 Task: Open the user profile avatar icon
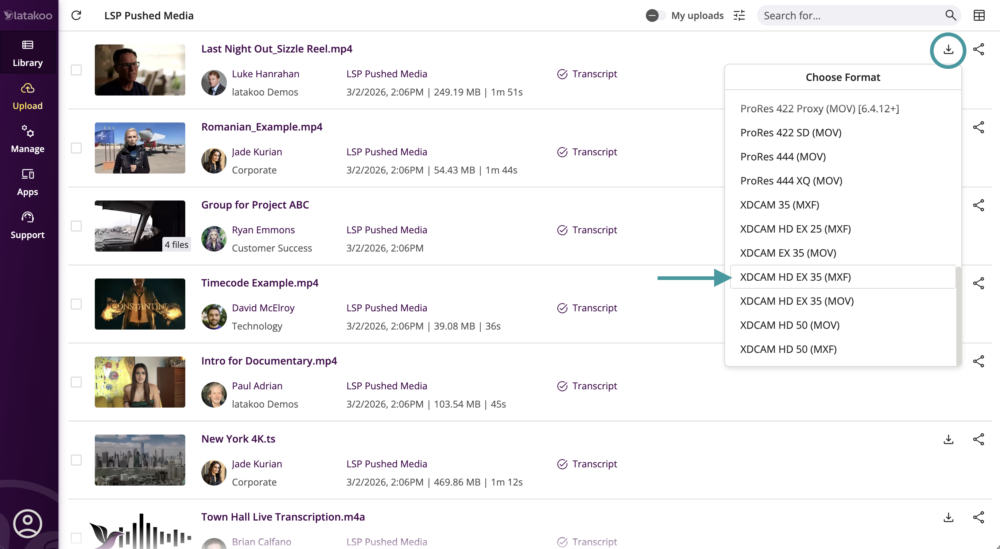(28, 523)
